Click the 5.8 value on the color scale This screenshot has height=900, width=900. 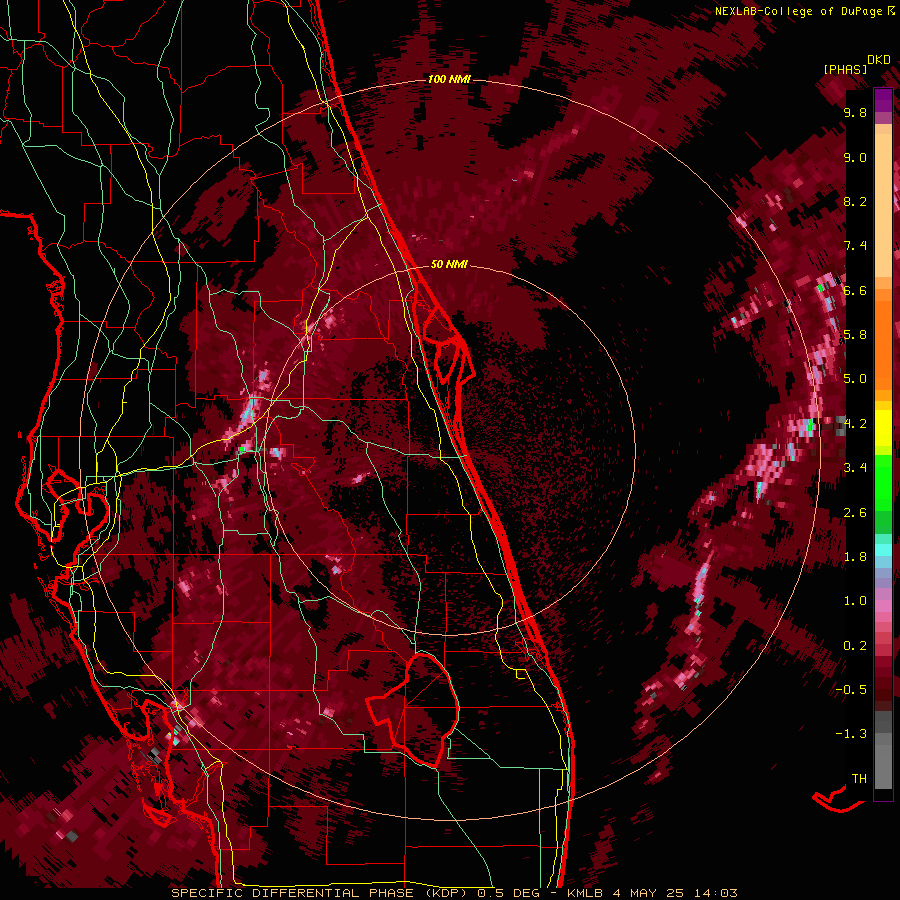(x=855, y=335)
